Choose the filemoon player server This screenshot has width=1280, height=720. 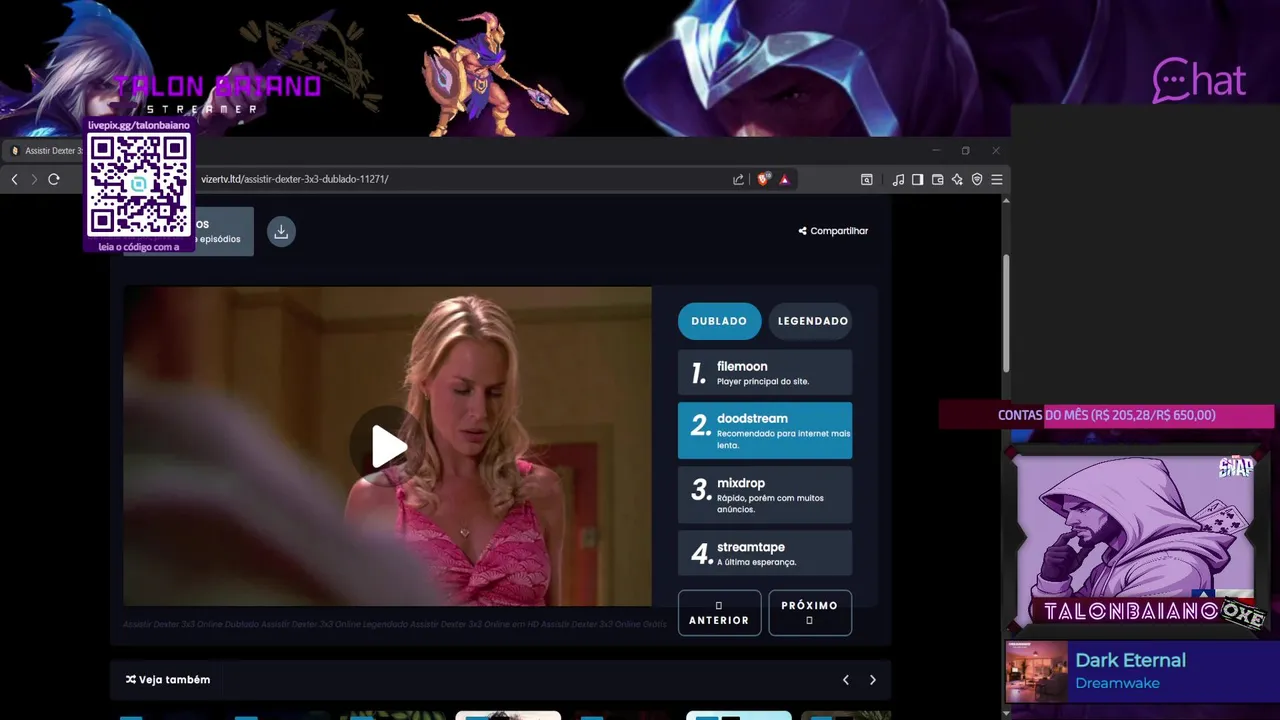click(x=765, y=373)
